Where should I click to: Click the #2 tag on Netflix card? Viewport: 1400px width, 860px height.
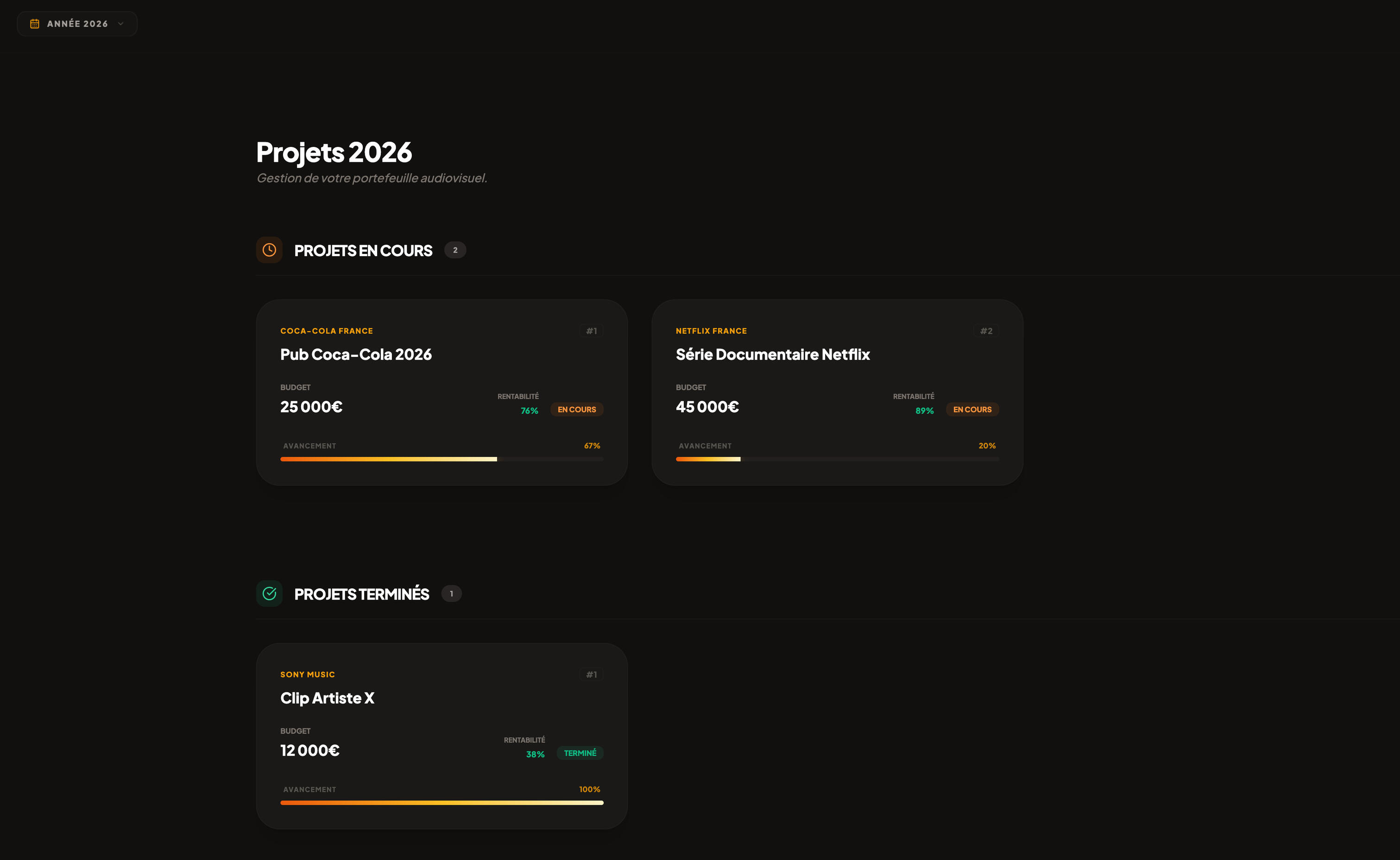point(986,331)
